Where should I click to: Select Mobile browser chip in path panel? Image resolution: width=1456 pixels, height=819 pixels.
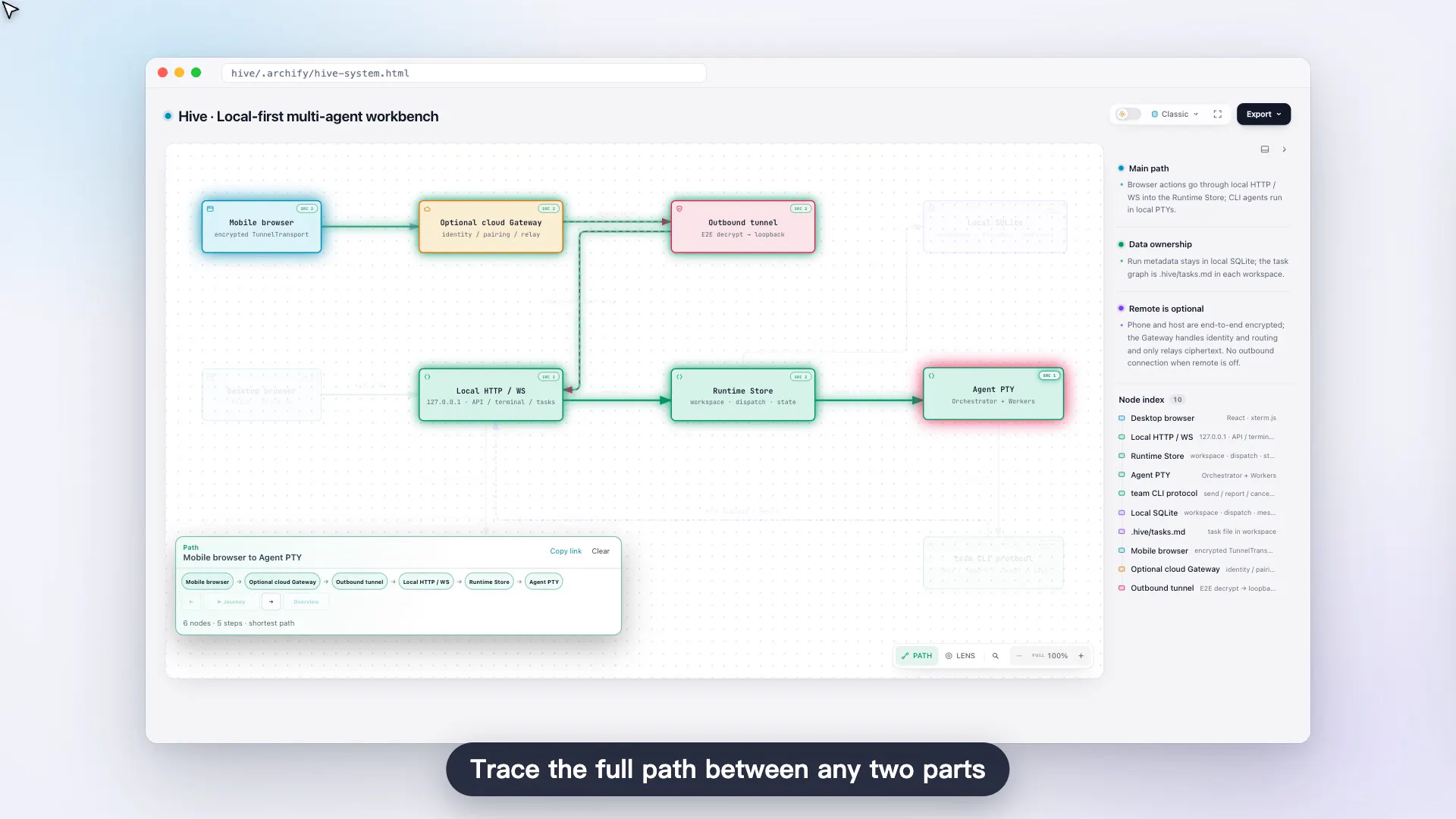click(x=207, y=582)
